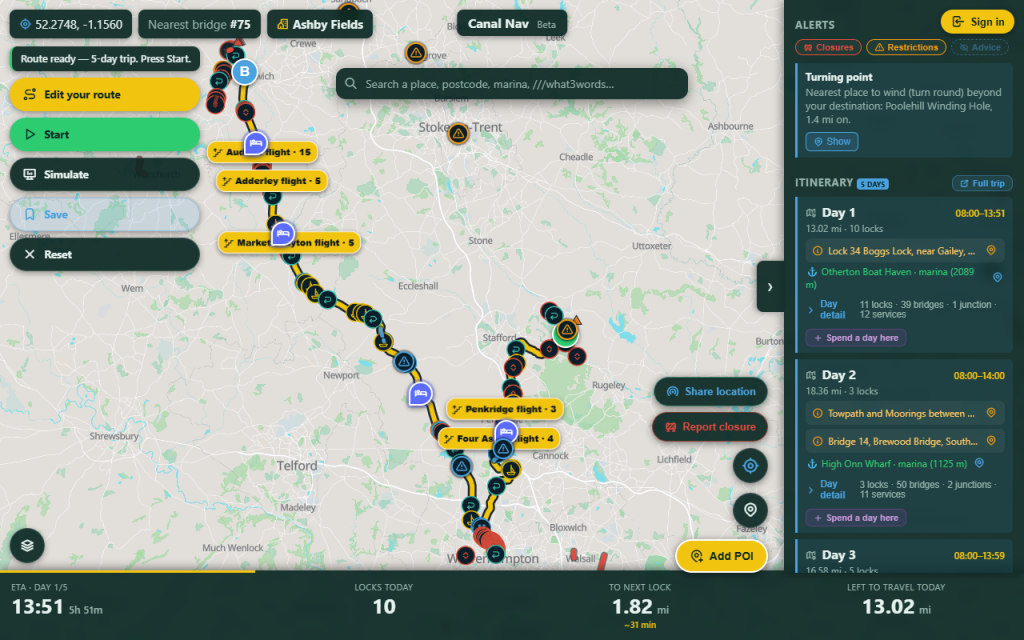The image size is (1024, 640).
Task: Open the Nearest bridge #75 chip
Action: [x=199, y=24]
